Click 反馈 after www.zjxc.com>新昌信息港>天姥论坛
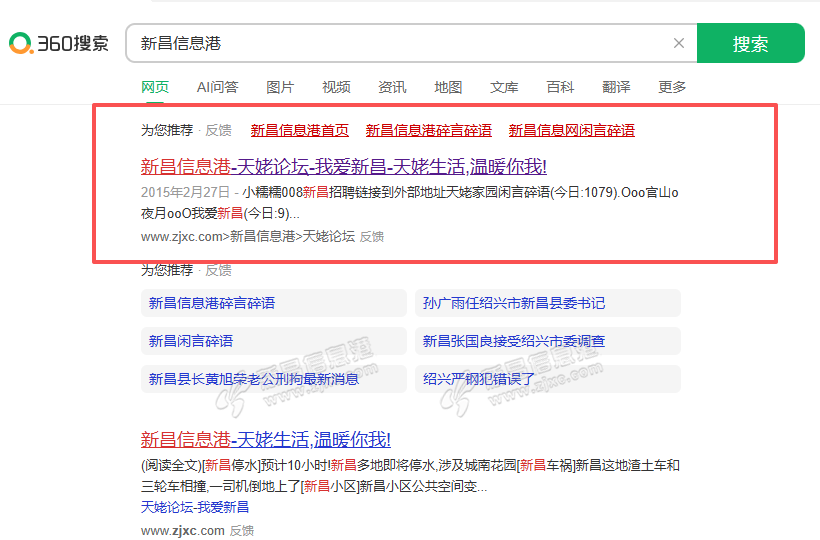820x540 pixels. 372,237
